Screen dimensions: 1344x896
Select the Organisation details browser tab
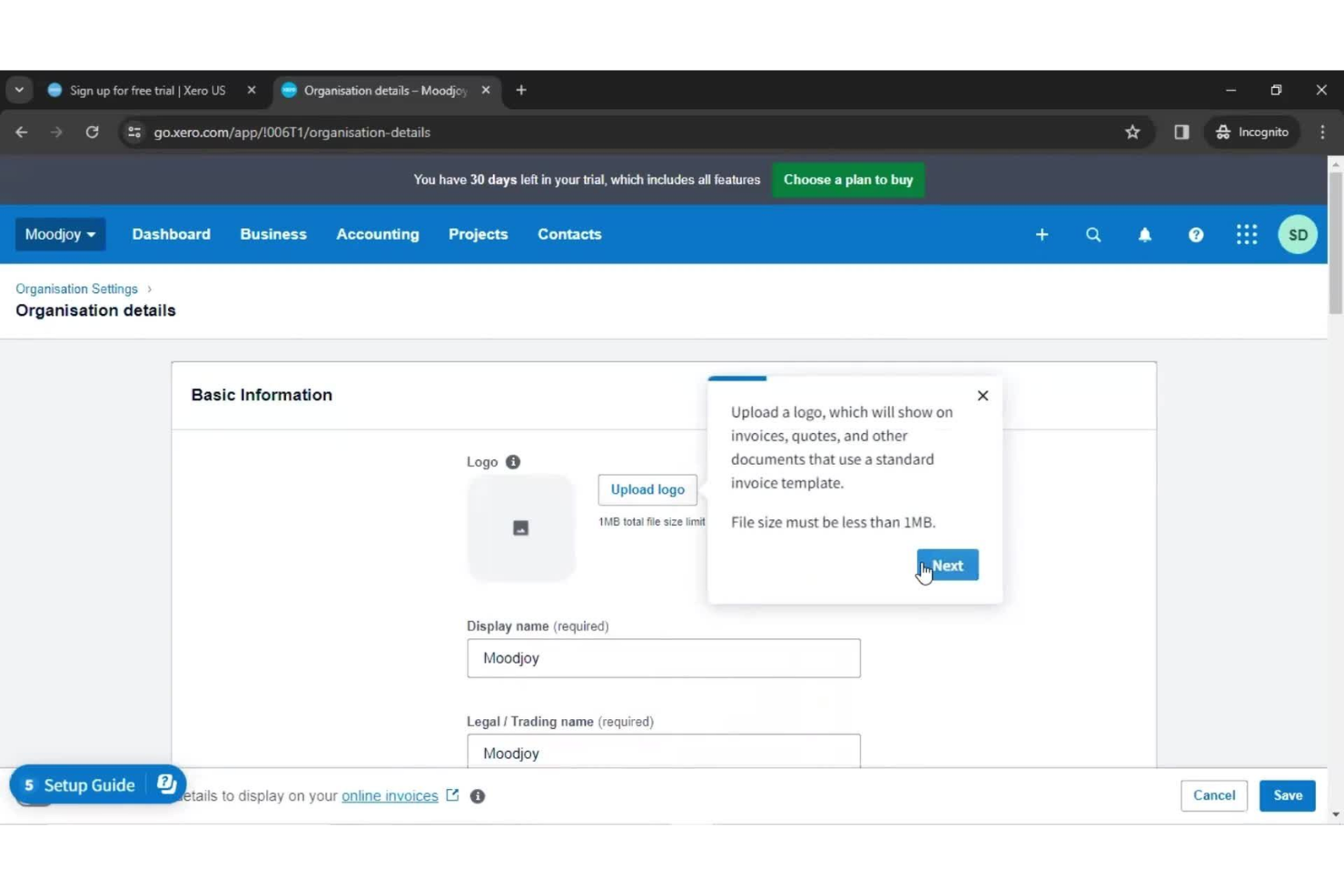pyautogui.click(x=385, y=91)
